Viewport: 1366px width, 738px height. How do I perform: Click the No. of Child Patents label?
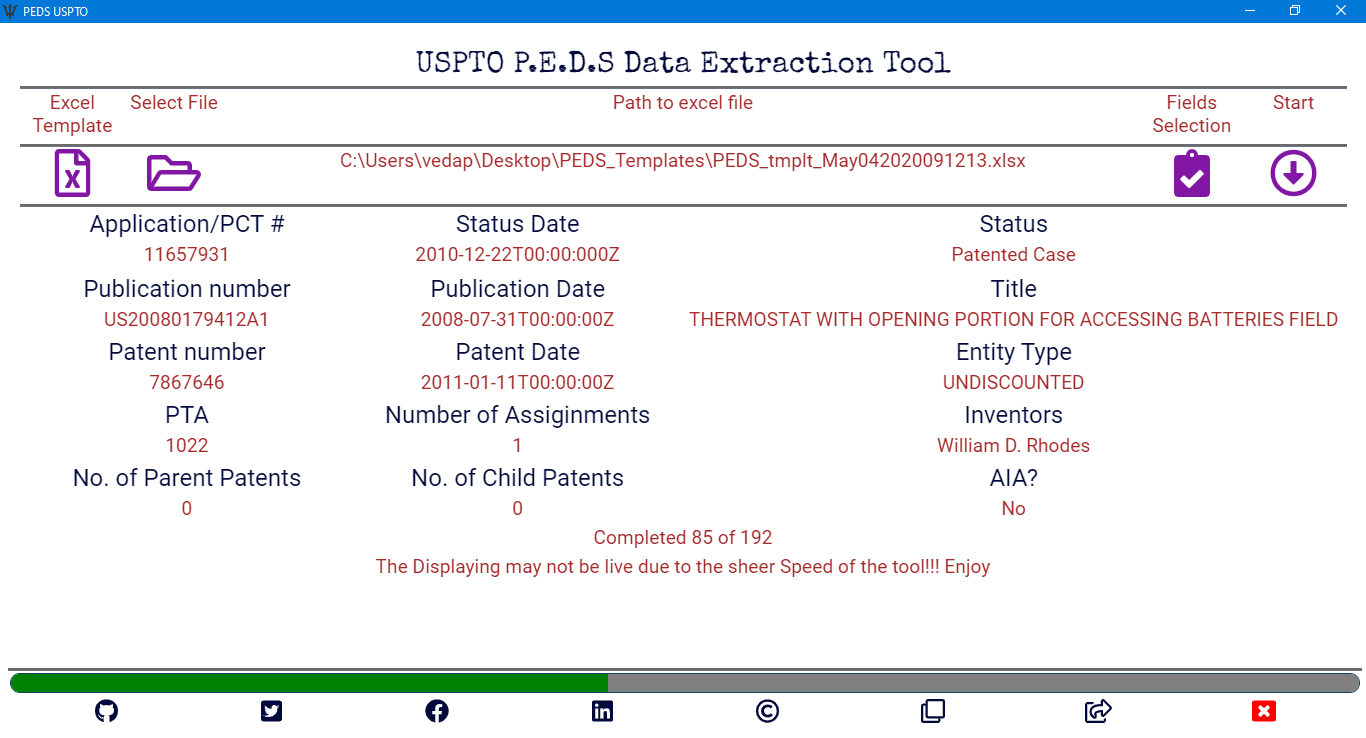518,478
